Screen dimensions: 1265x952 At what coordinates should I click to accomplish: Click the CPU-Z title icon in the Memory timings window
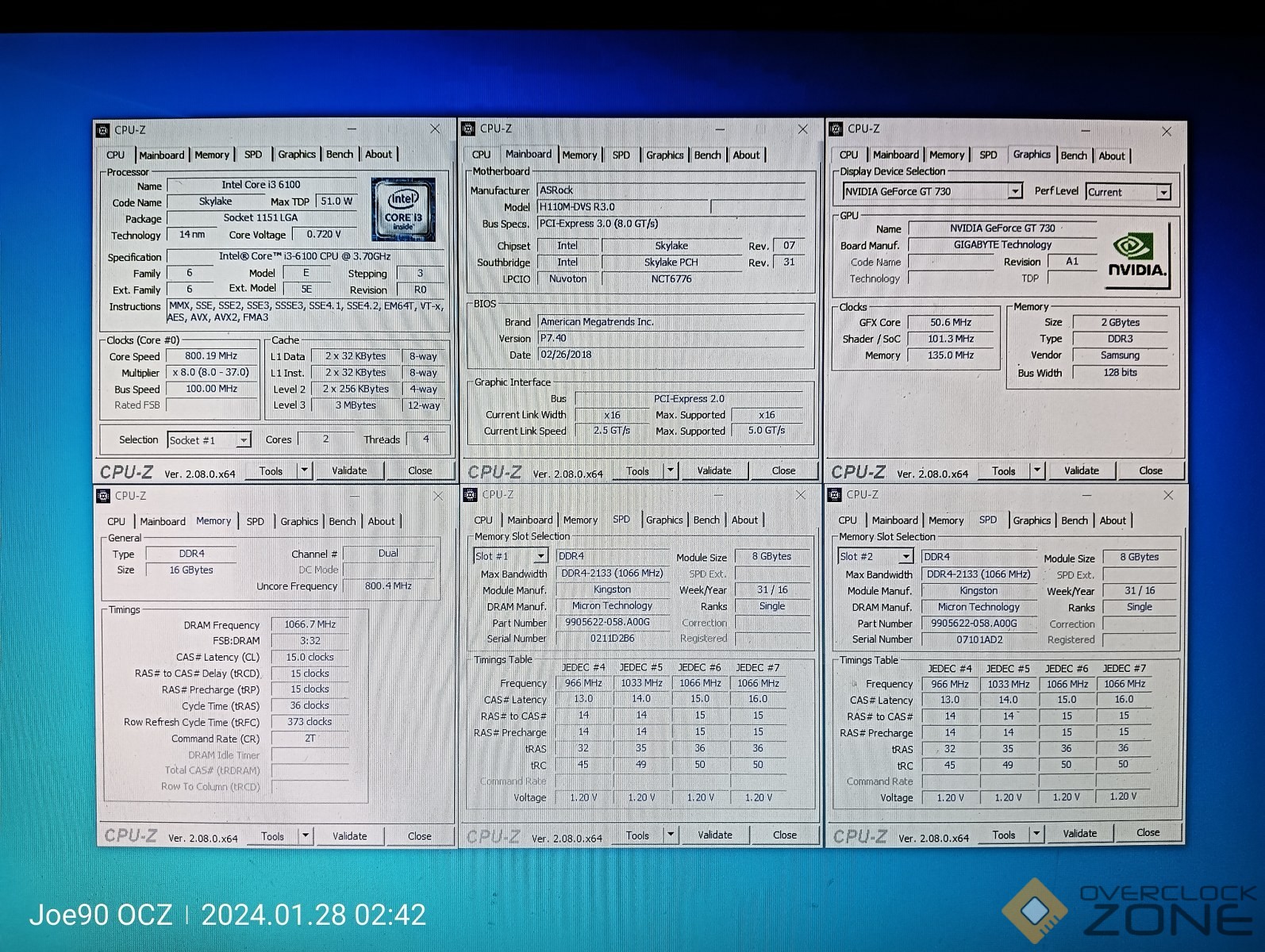tap(103, 496)
